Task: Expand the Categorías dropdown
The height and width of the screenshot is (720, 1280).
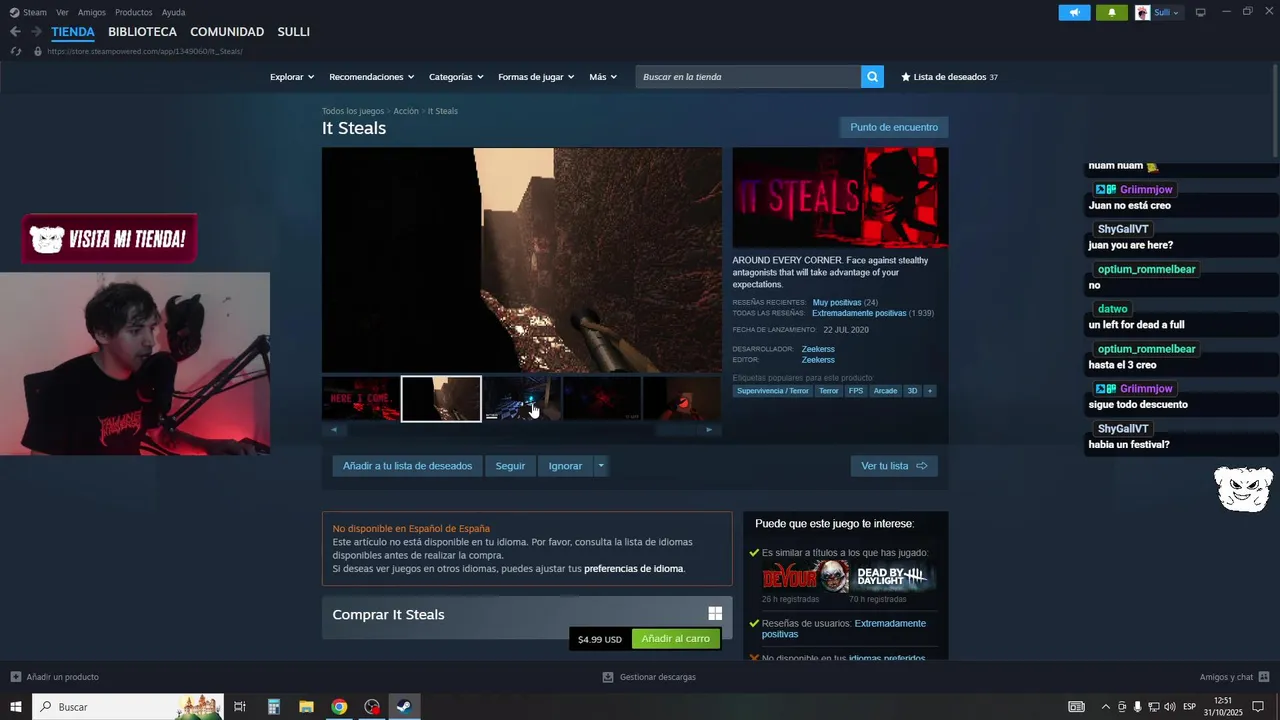Action: click(456, 77)
